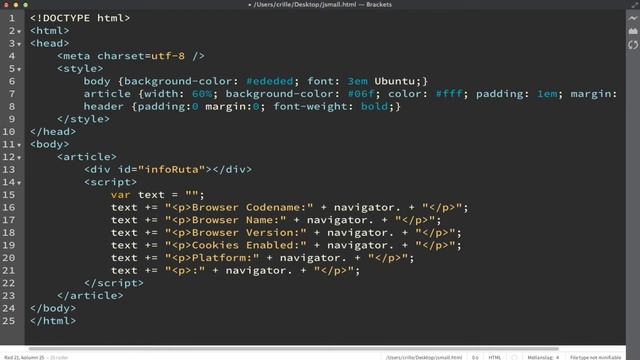Collapse the body tag fold arrow on line 11
Image resolution: width=640 pixels, height=360 pixels.
tap(19, 145)
